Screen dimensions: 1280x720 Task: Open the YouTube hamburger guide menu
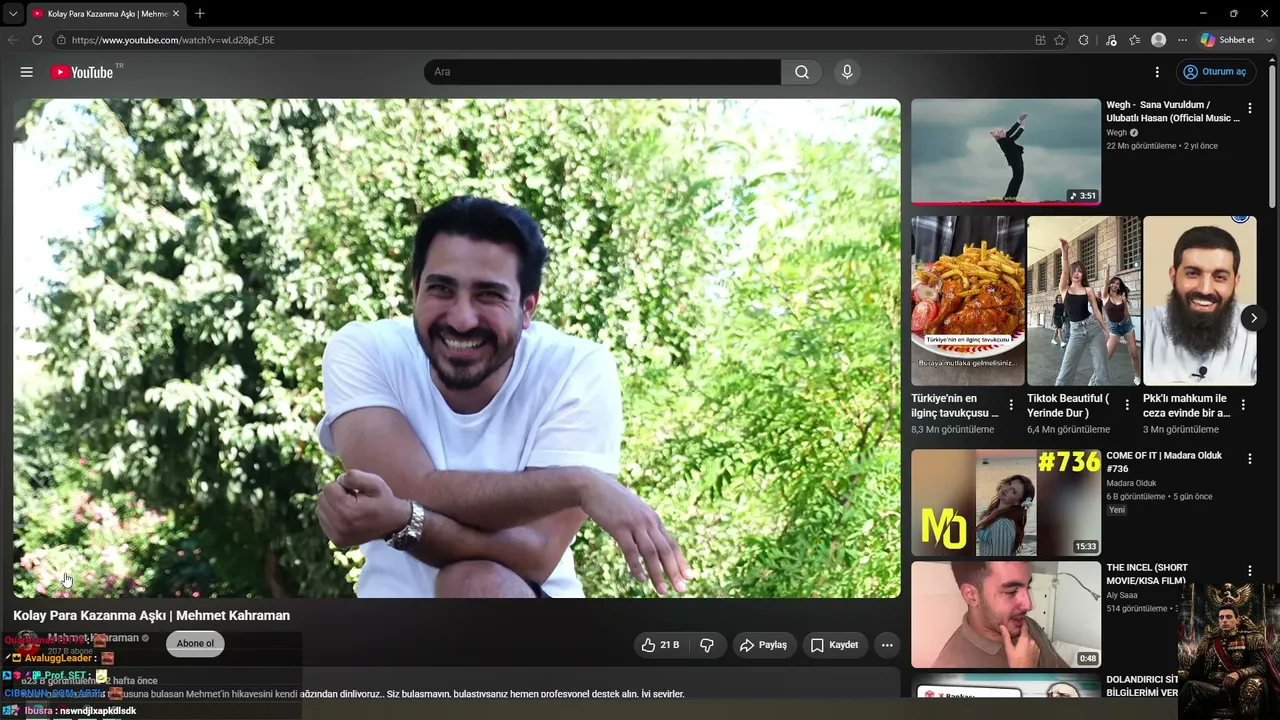pyautogui.click(x=27, y=72)
